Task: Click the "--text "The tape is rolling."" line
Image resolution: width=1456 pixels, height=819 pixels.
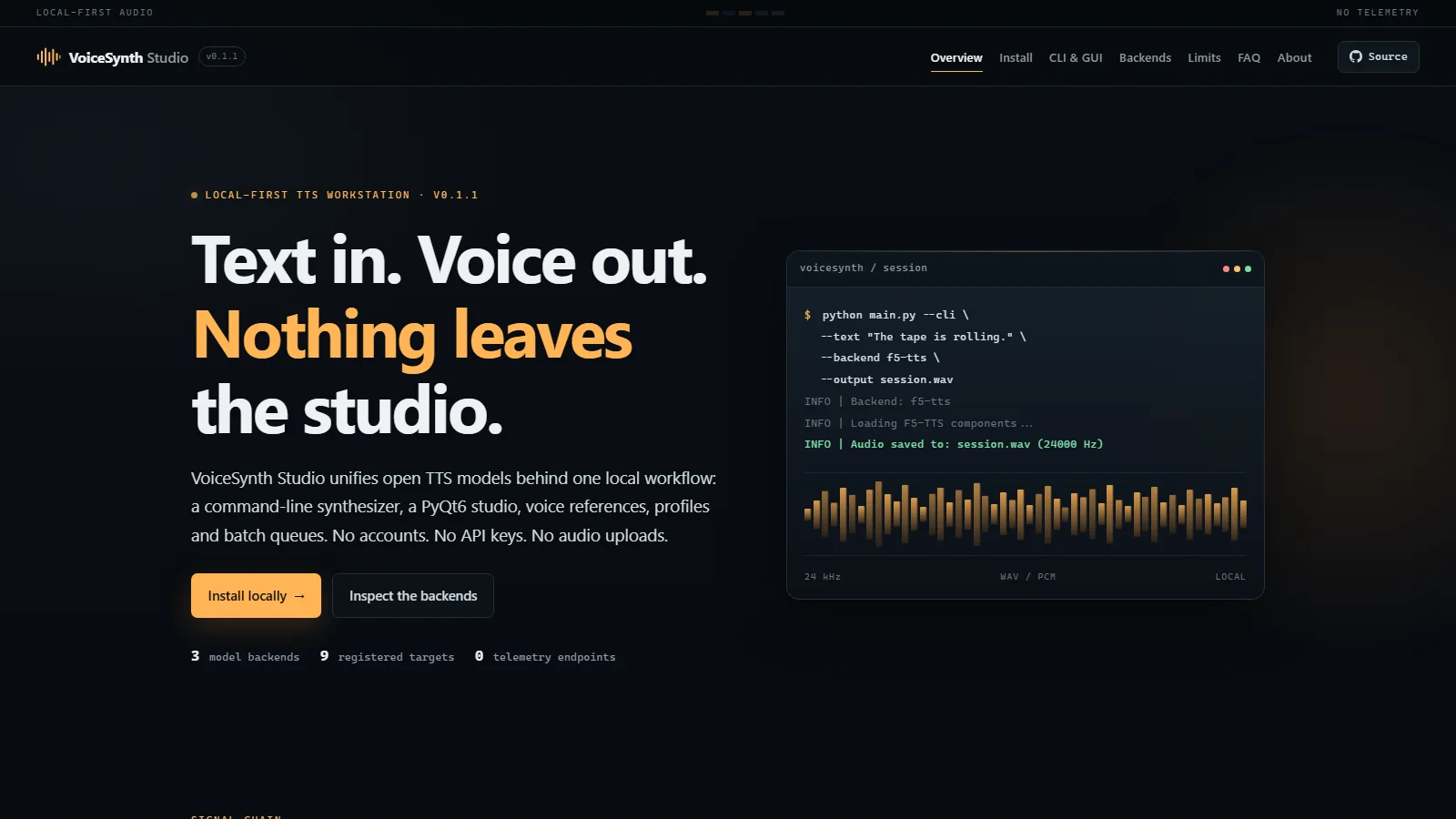Action: tap(924, 337)
